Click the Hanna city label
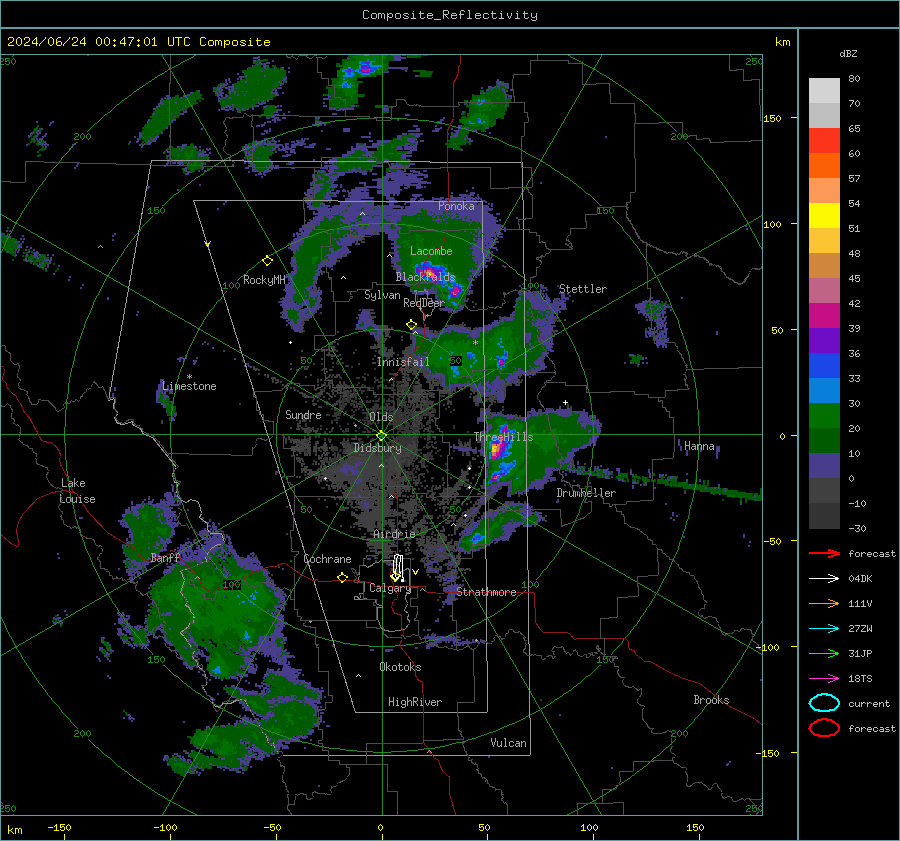Viewport: 900px width, 841px height. (699, 446)
